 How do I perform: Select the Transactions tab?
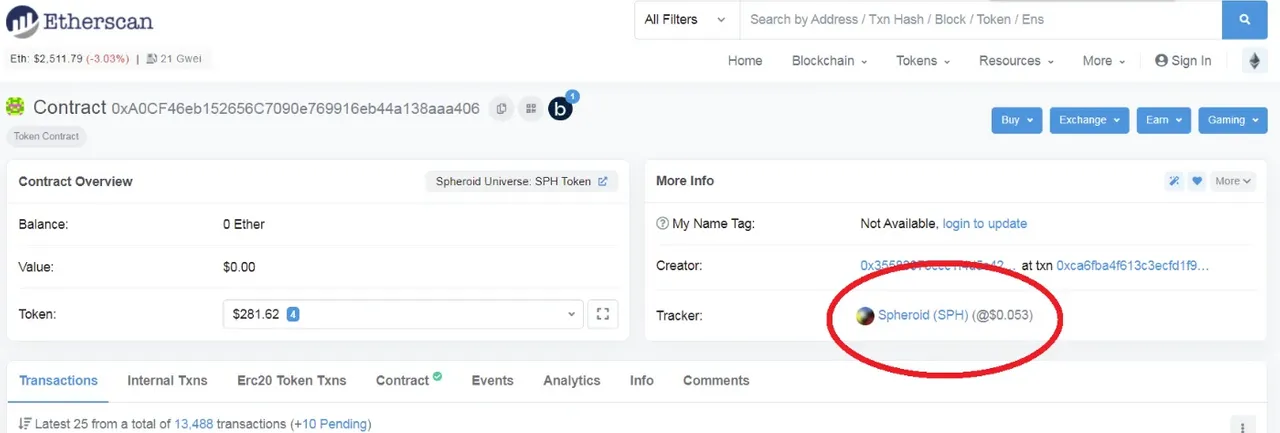pos(59,381)
